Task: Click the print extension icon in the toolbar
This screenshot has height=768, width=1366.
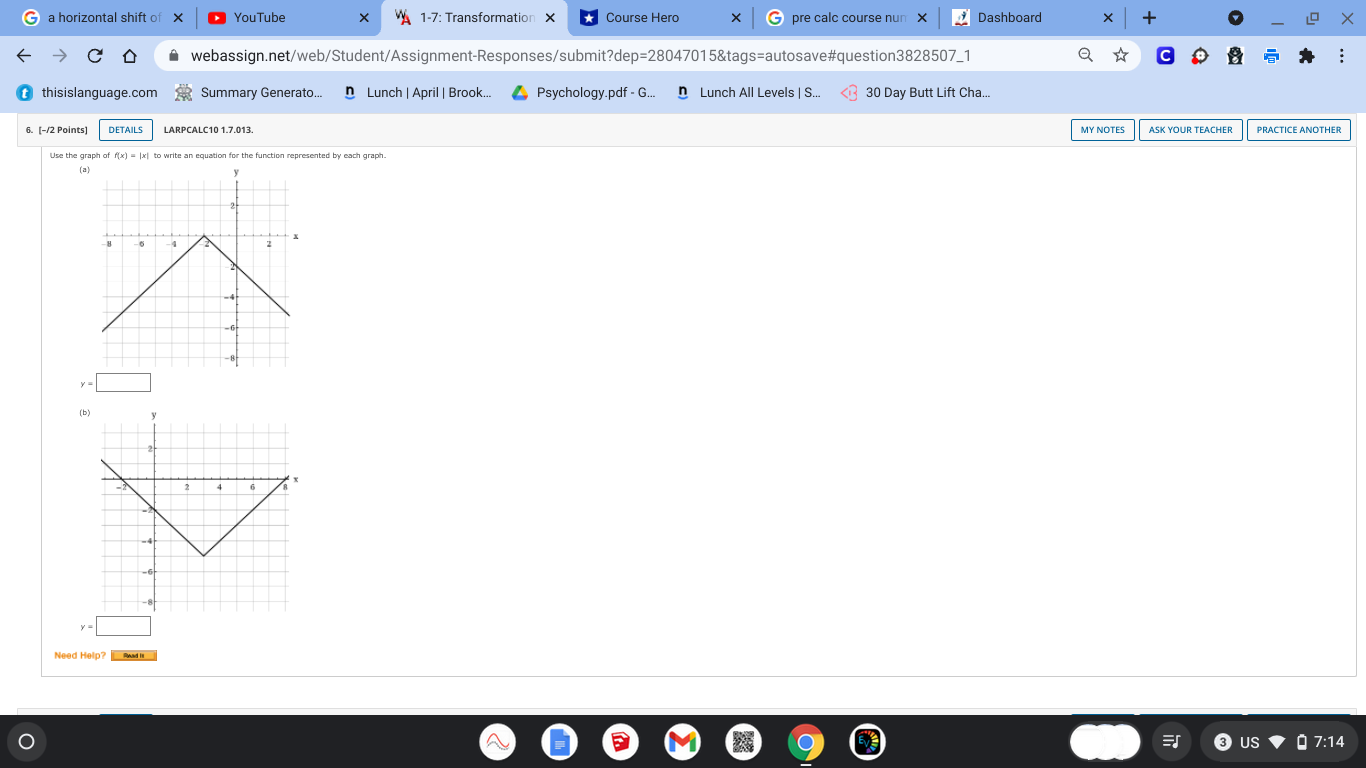Action: pyautogui.click(x=1270, y=56)
